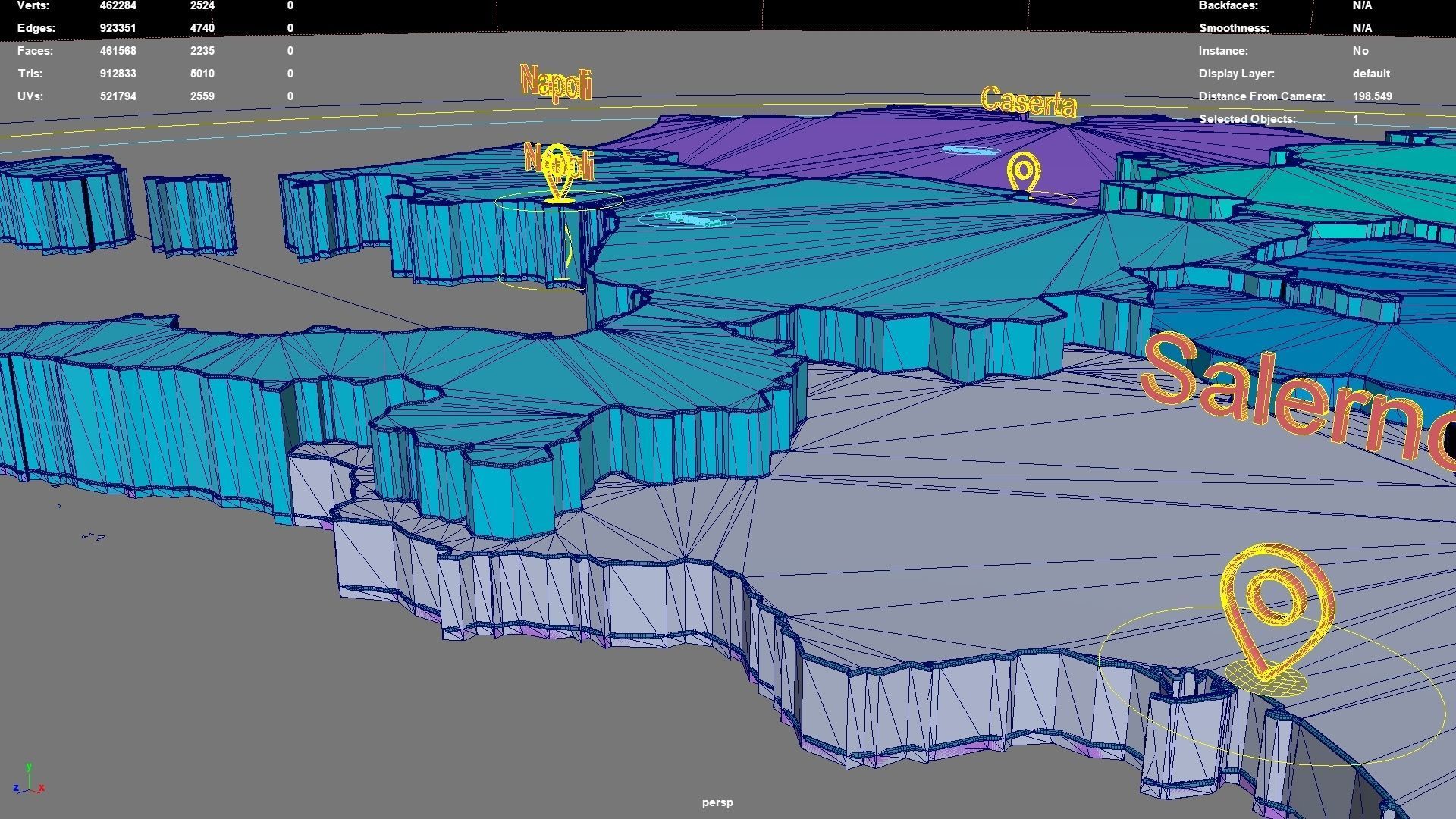The image size is (1456, 819).
Task: Click the Backfaces HUD label
Action: click(x=1228, y=6)
